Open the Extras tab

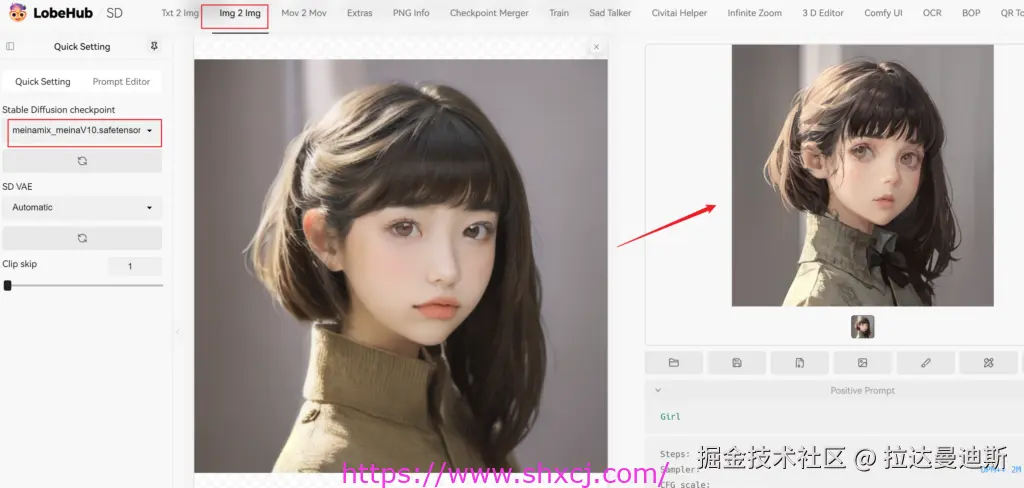click(360, 13)
